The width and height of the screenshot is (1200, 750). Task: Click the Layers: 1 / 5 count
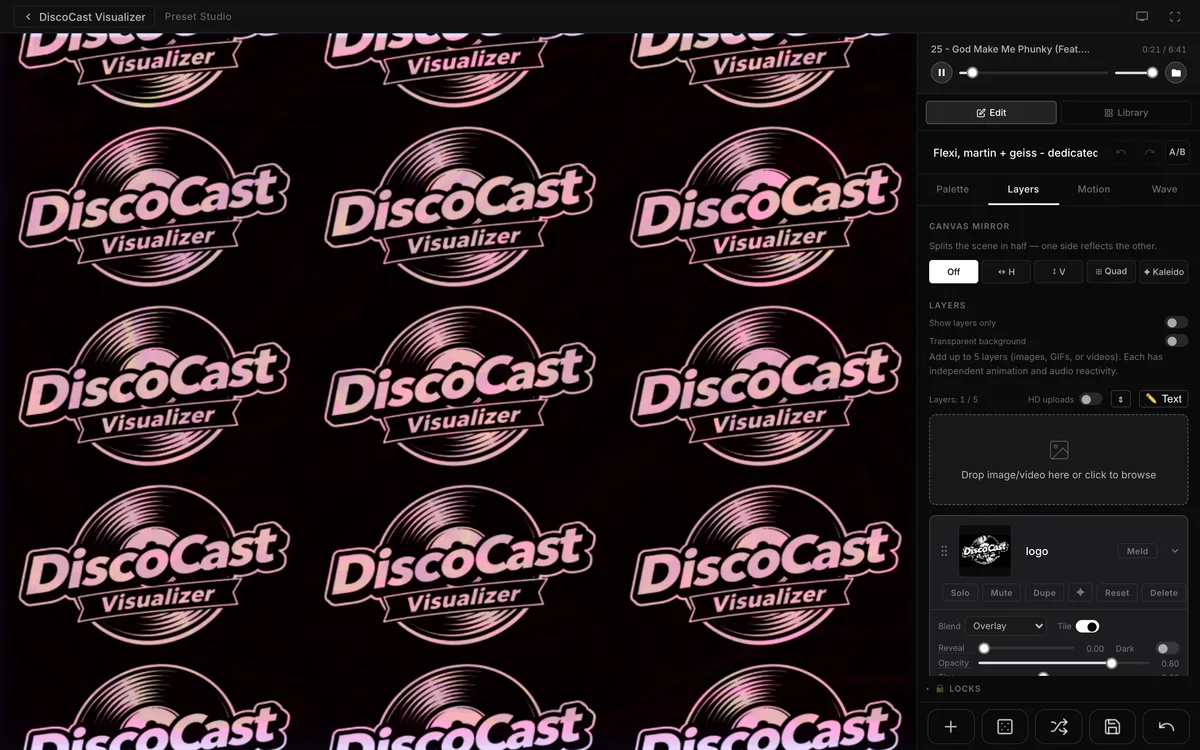[x=953, y=399]
